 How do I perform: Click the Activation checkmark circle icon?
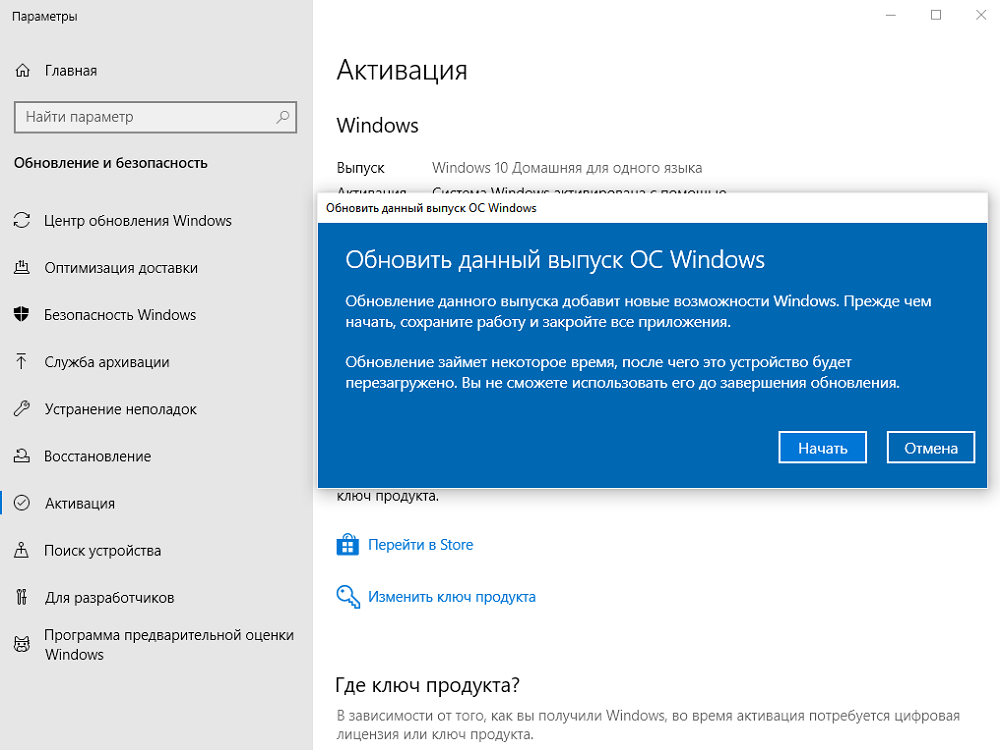point(22,503)
